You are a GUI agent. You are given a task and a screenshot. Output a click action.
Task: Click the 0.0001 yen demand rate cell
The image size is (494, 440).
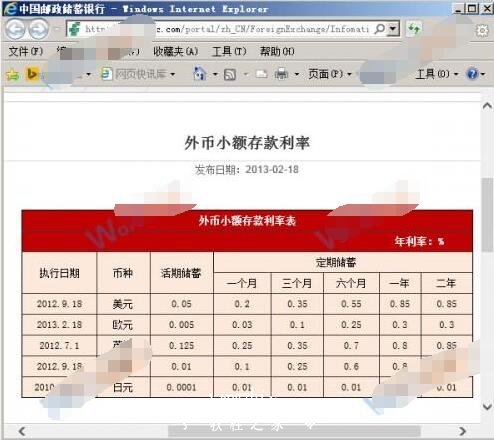(x=181, y=387)
